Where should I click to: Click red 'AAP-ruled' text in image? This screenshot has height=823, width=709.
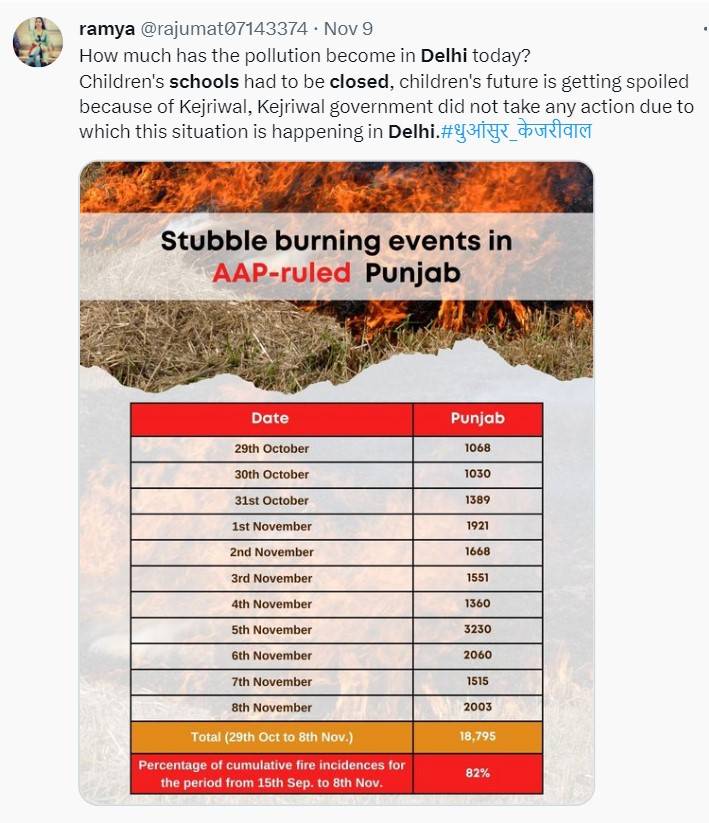click(x=281, y=272)
